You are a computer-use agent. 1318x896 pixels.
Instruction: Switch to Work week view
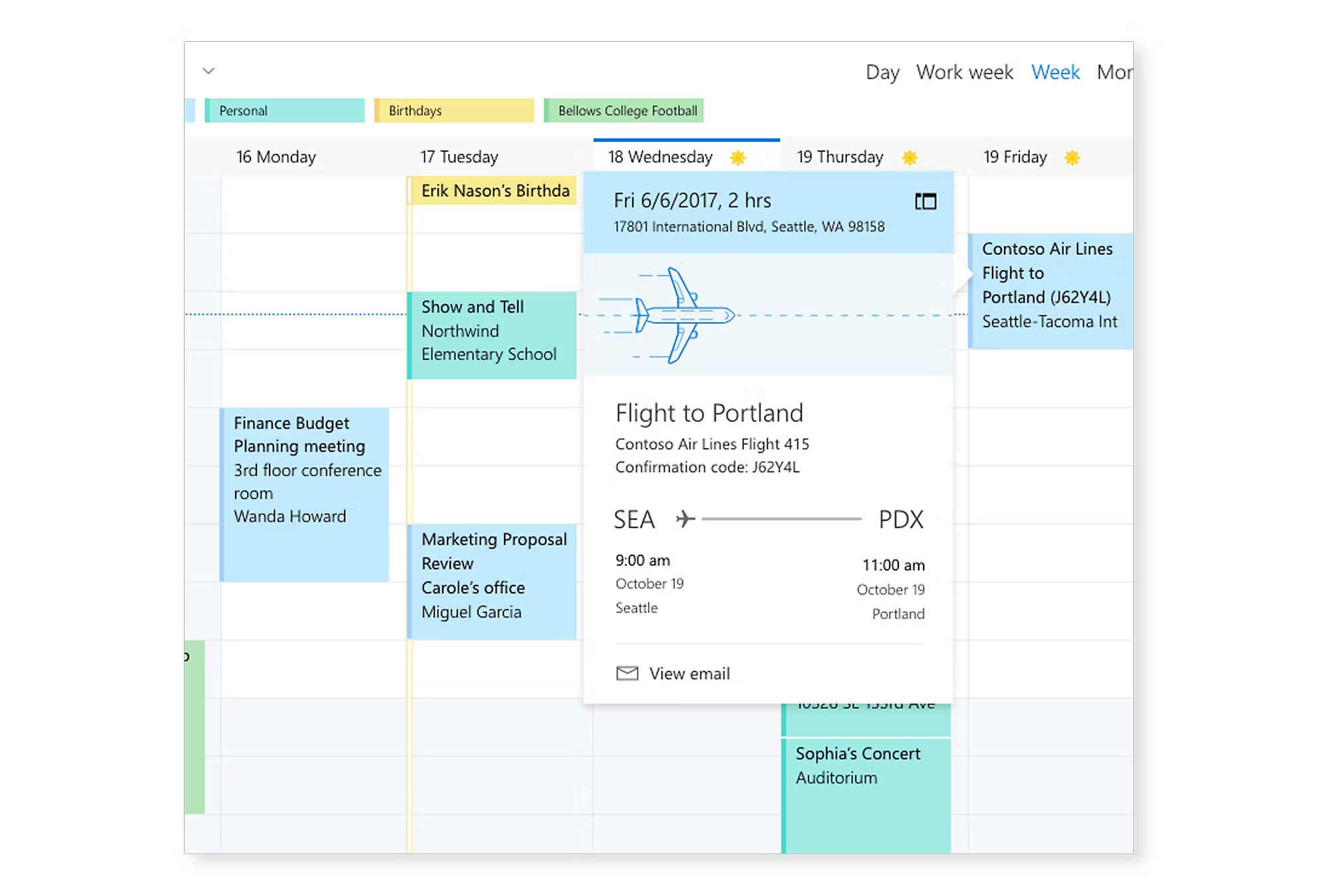tap(964, 72)
